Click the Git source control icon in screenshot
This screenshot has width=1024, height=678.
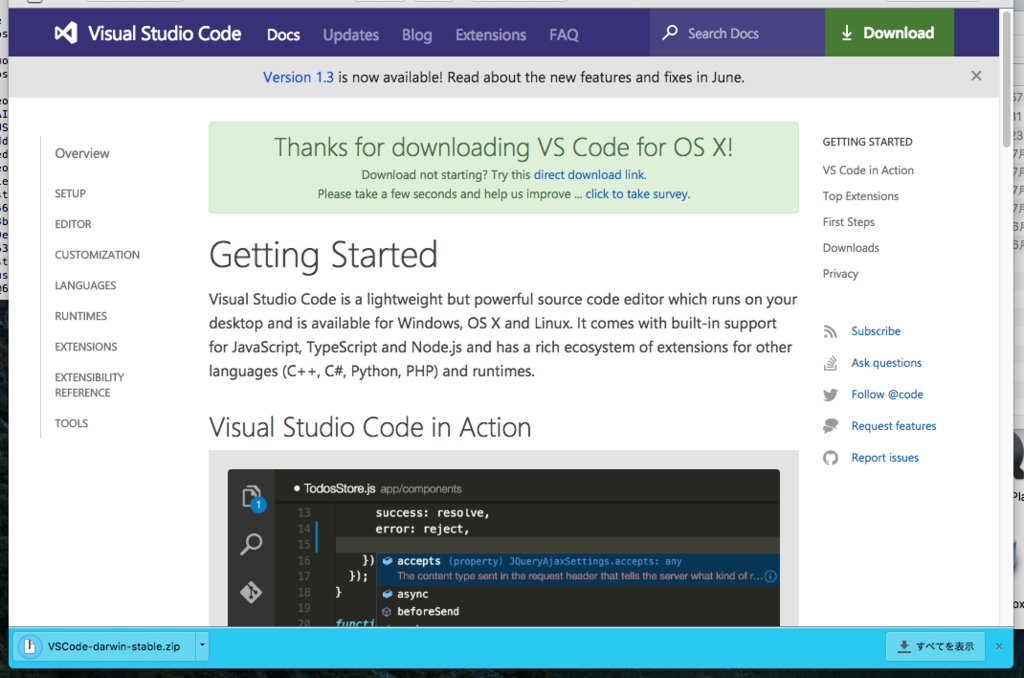coord(251,592)
